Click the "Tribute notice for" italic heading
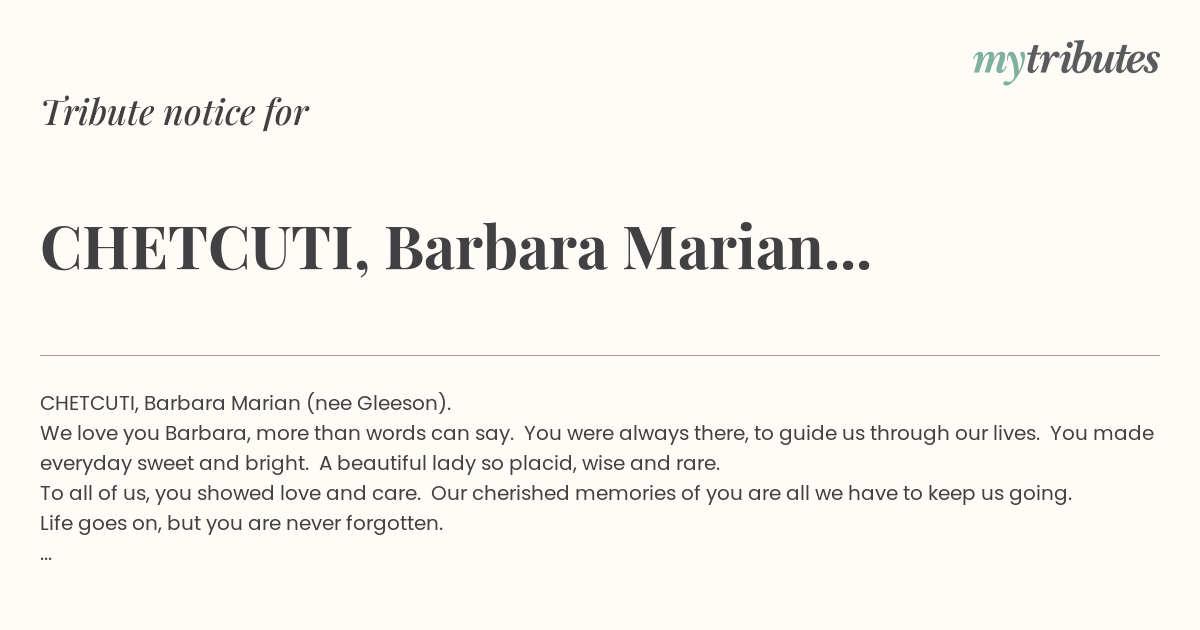 coord(175,112)
